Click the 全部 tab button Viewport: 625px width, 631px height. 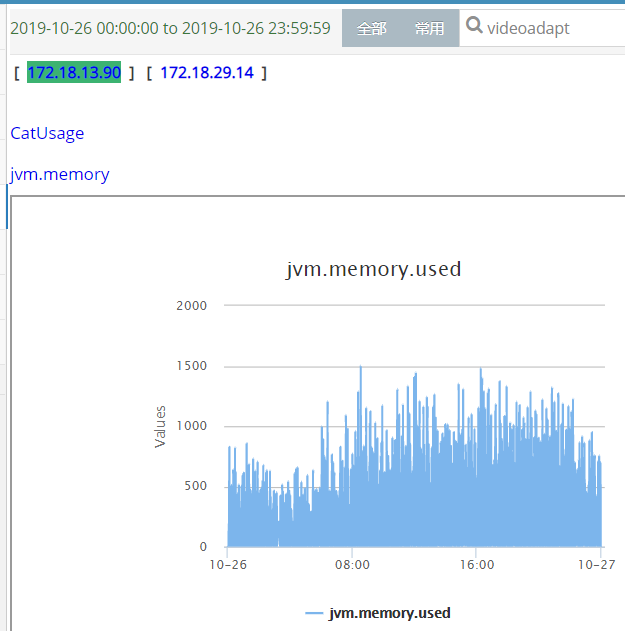coord(371,28)
